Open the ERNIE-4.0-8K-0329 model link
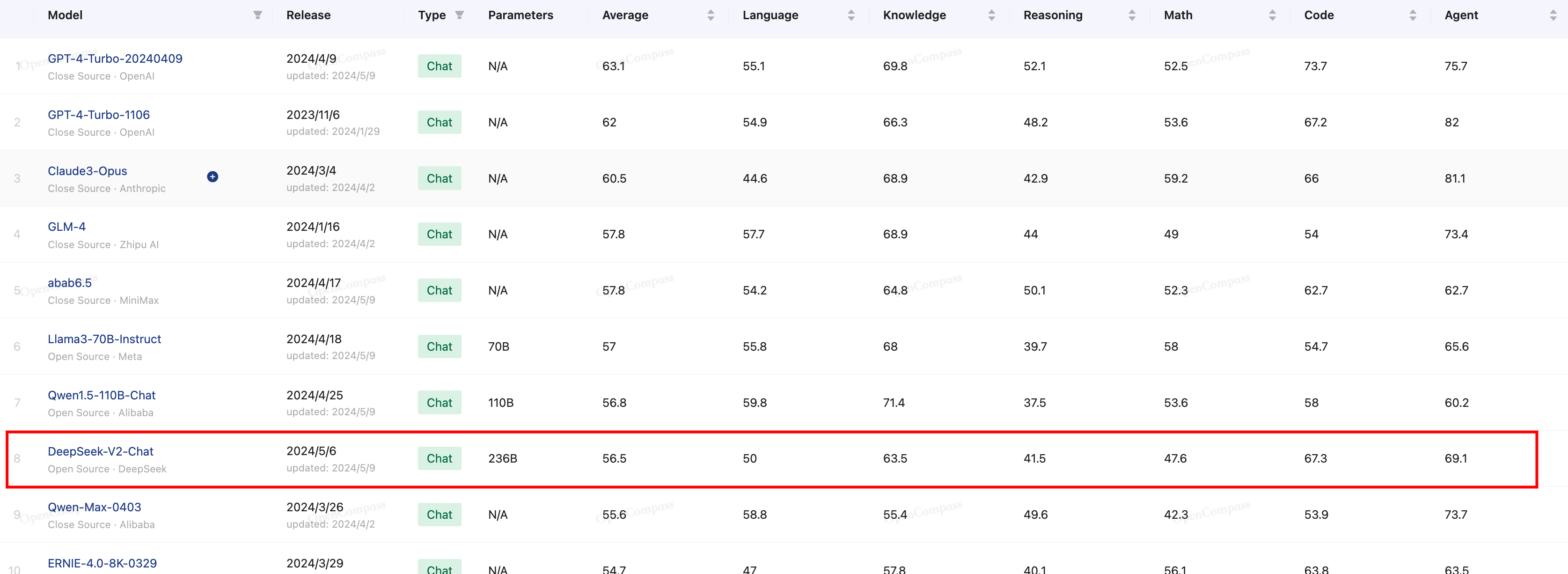Viewport: 1568px width, 574px height. pos(102,563)
